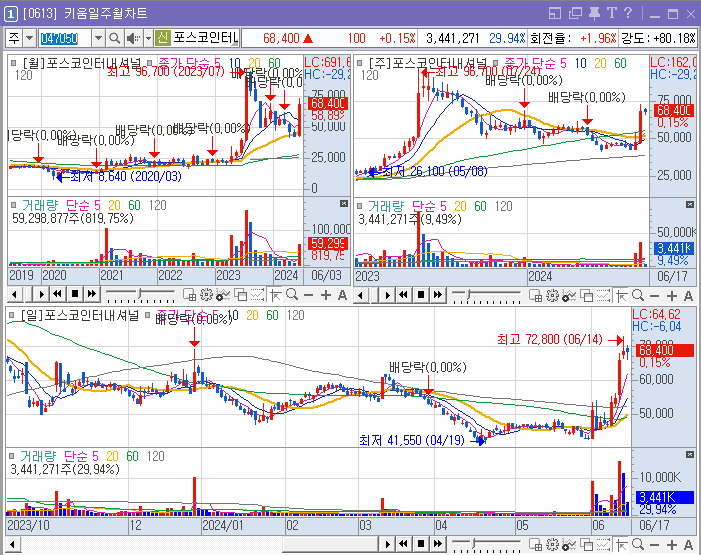Expand the stock code history dropdown
This screenshot has height=555, width=701.
coord(98,38)
